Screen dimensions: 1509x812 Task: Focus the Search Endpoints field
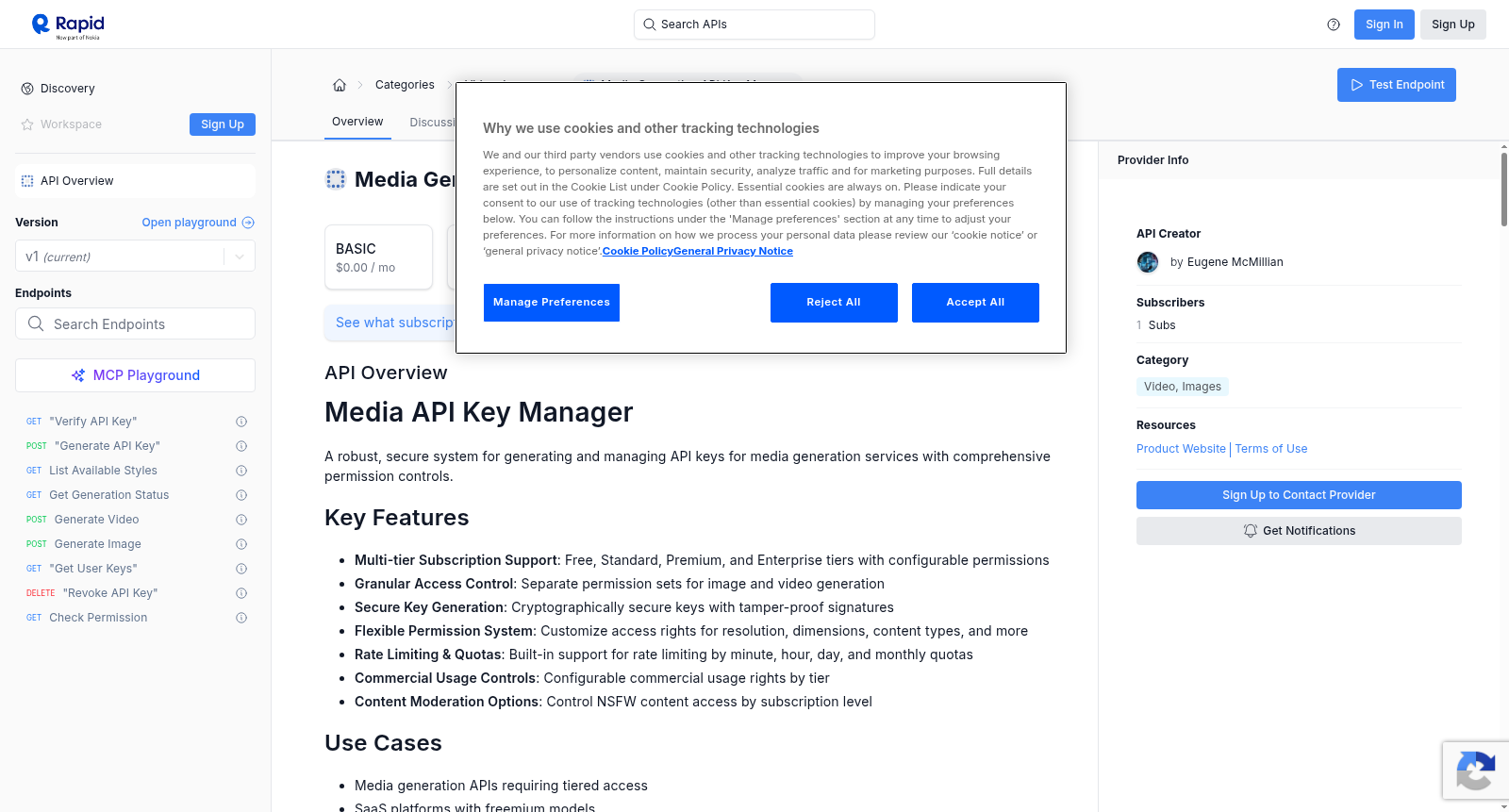coord(135,323)
